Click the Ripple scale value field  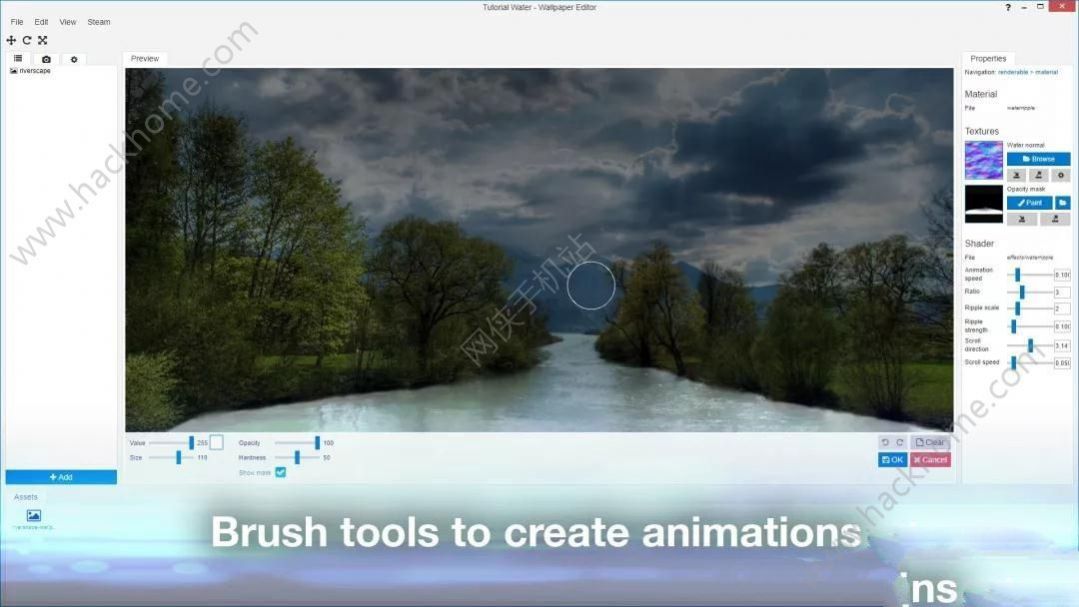(1062, 309)
